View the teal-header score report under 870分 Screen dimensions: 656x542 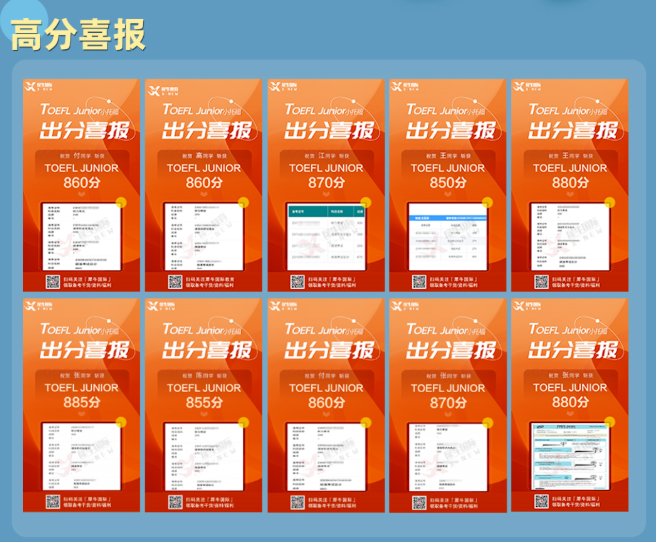click(x=326, y=237)
